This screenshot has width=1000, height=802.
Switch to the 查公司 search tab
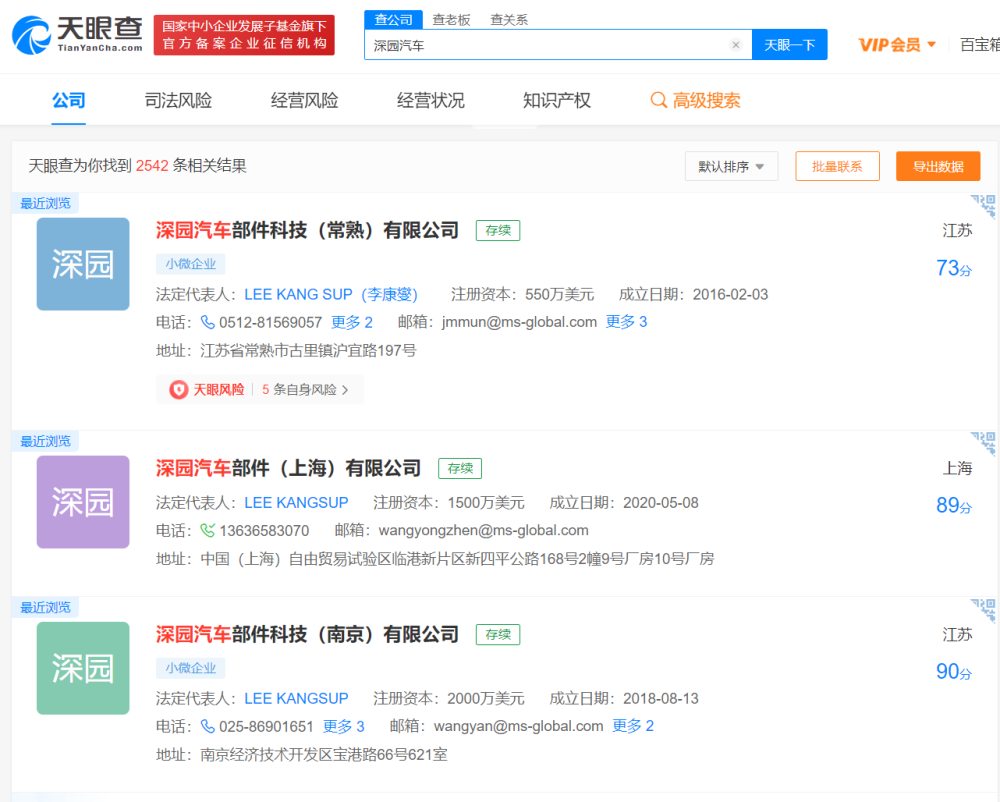[393, 20]
